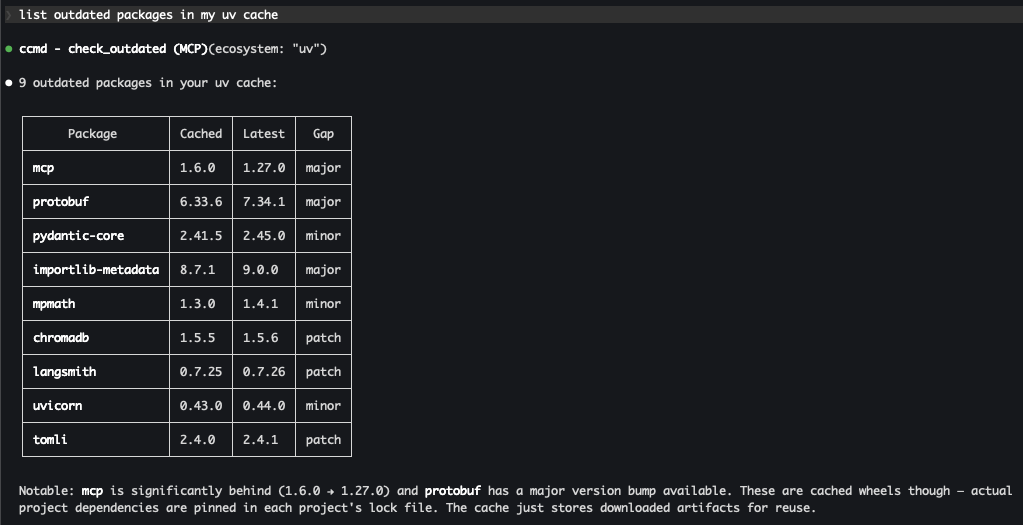Viewport: 1023px width, 525px height.
Task: Click langsmith cached version '0.7.25'
Action: pyautogui.click(x=201, y=371)
